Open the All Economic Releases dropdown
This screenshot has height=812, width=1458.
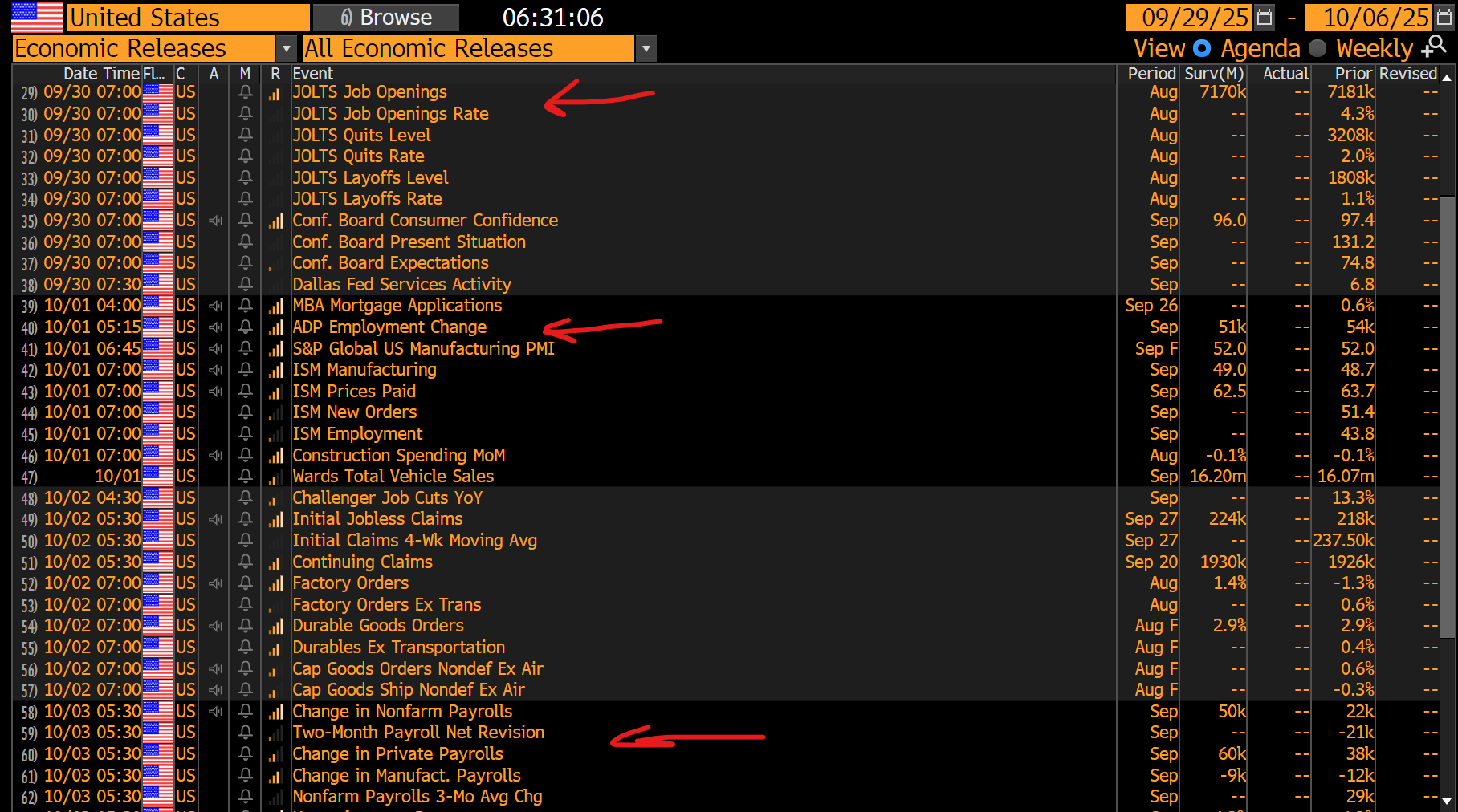tap(646, 48)
